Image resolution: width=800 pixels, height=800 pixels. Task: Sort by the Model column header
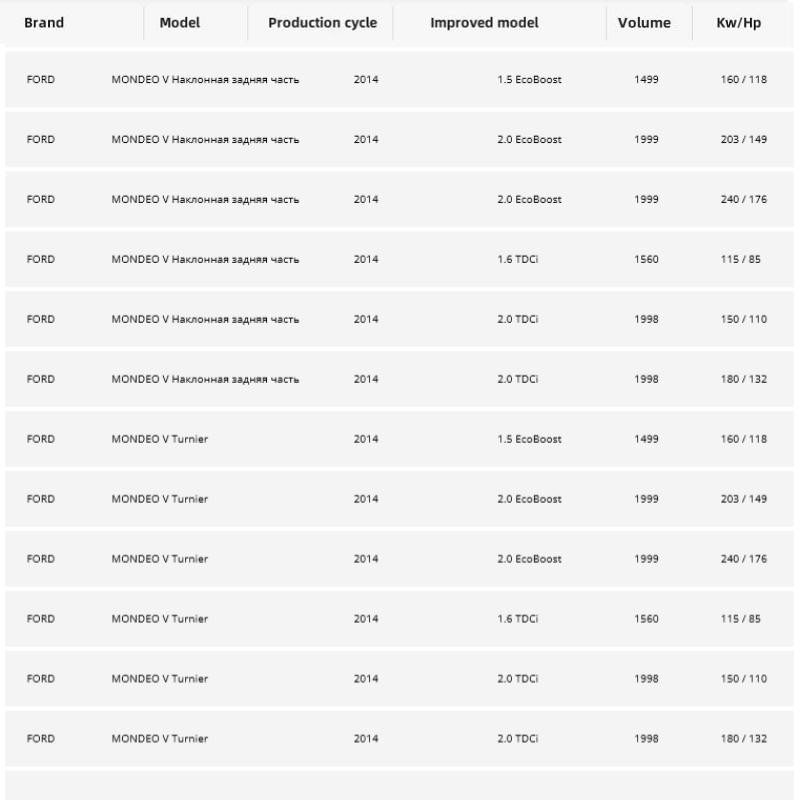pos(180,23)
